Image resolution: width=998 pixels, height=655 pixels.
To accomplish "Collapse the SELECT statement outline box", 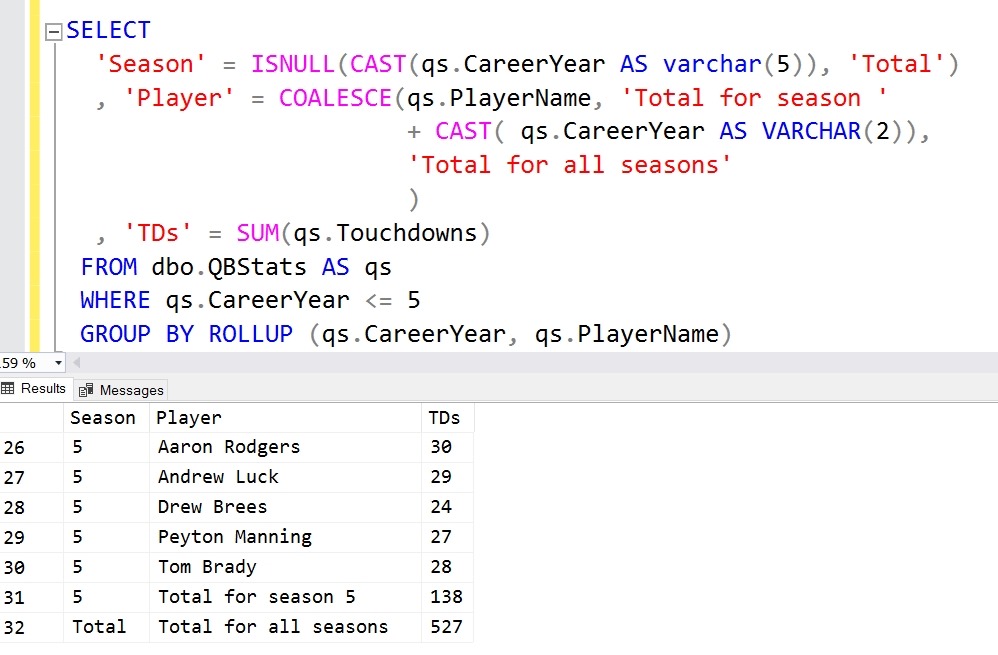I will [x=54, y=31].
